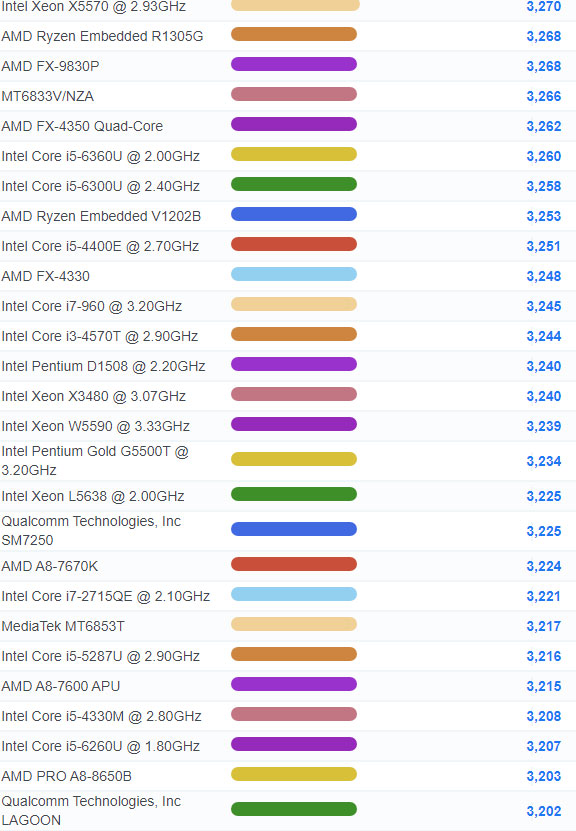Viewport: 576px width, 831px height.
Task: Click the yellow bar for AMD PRO A8-8650B
Action: point(294,774)
